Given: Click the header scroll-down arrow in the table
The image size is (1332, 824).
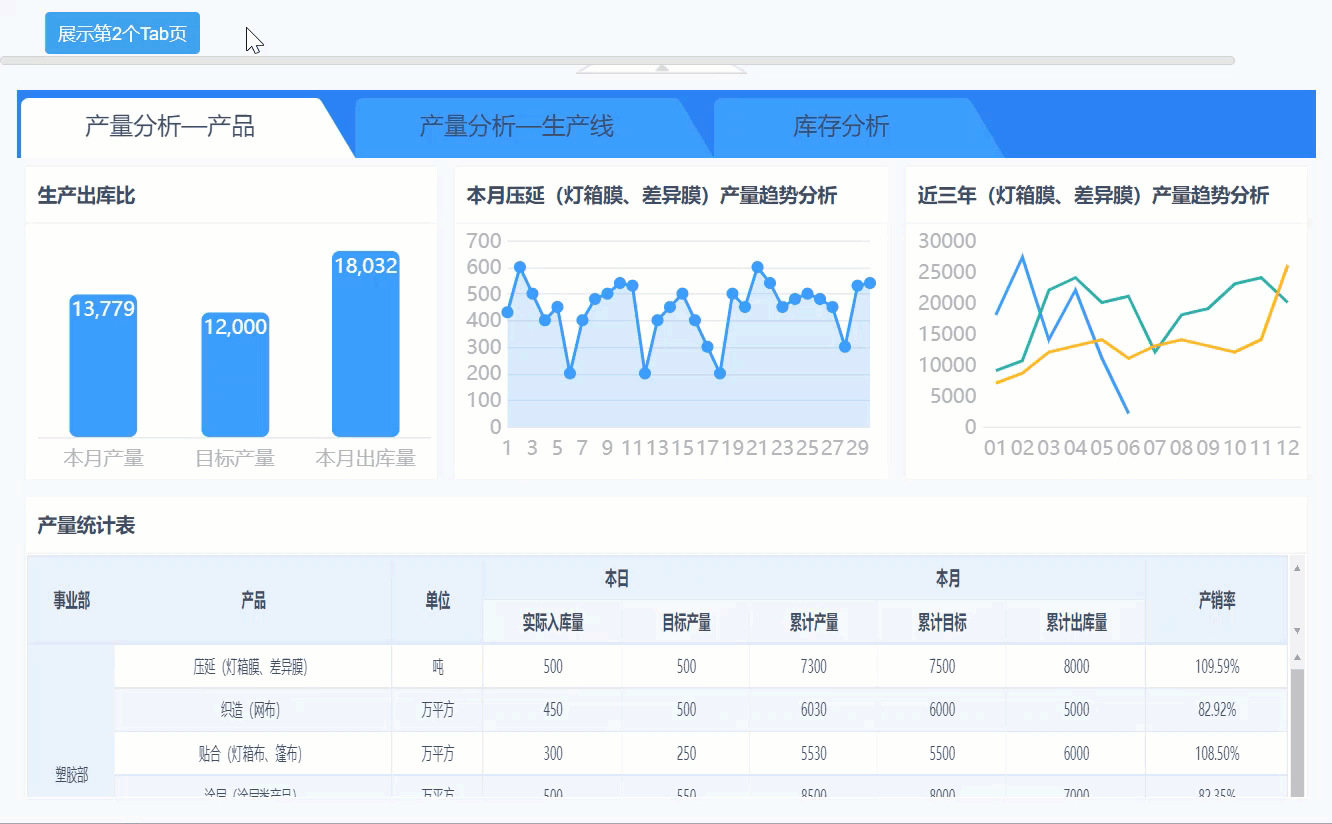Looking at the screenshot, I should point(1297,631).
